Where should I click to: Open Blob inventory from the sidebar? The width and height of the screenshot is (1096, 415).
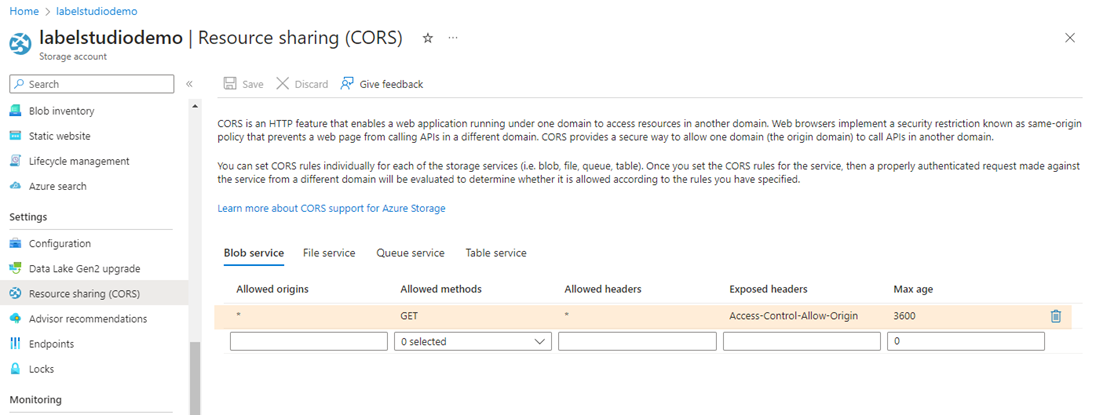click(x=61, y=111)
